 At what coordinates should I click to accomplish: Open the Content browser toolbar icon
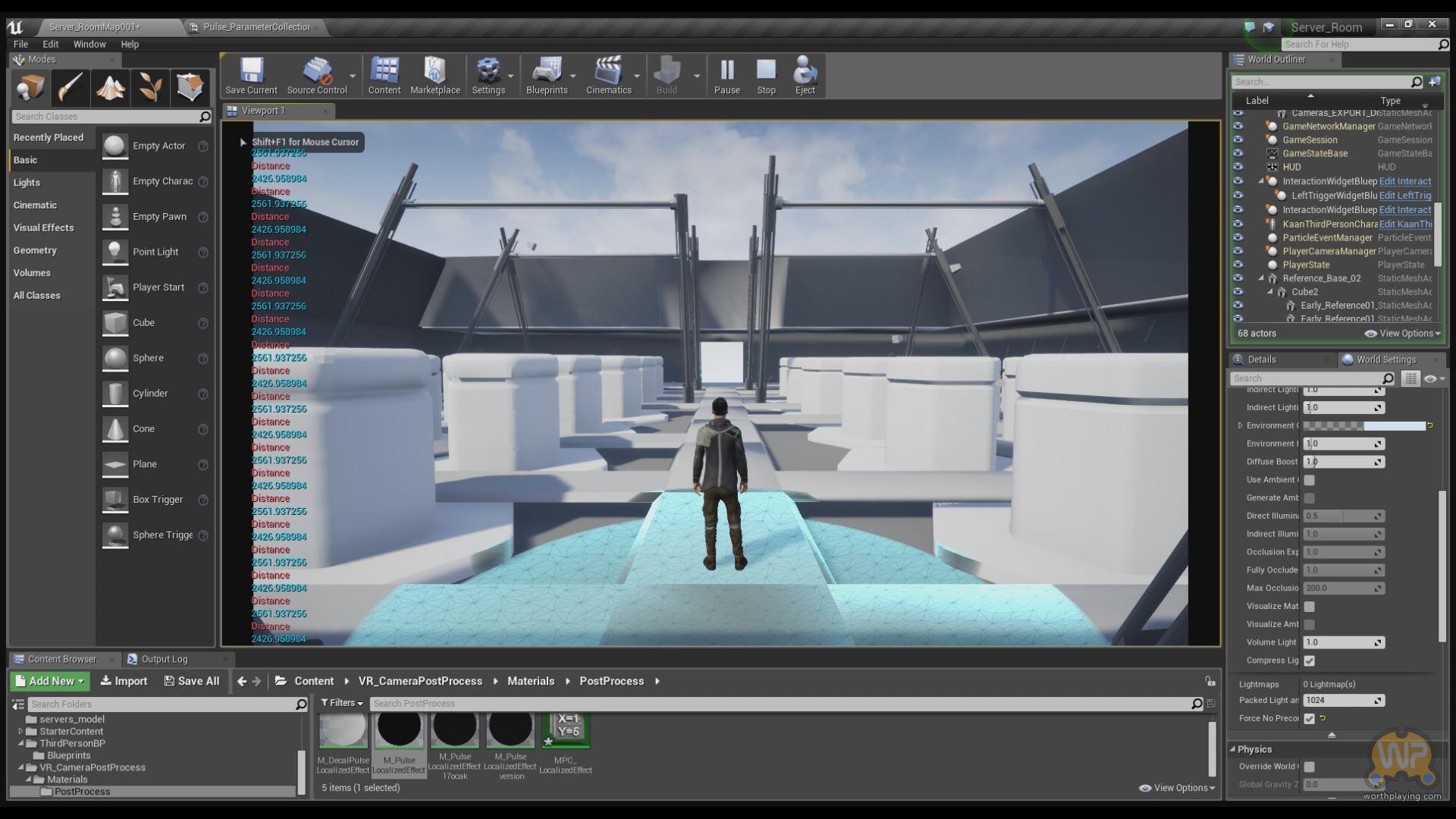384,75
